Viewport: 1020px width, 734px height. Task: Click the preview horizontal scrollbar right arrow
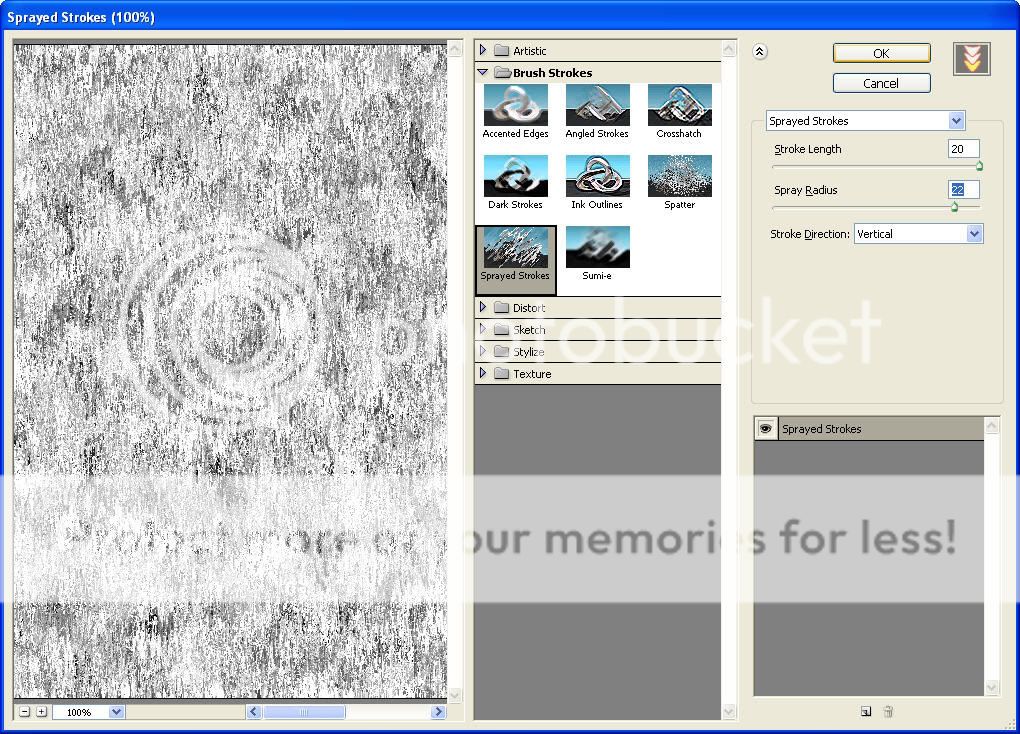[x=438, y=712]
